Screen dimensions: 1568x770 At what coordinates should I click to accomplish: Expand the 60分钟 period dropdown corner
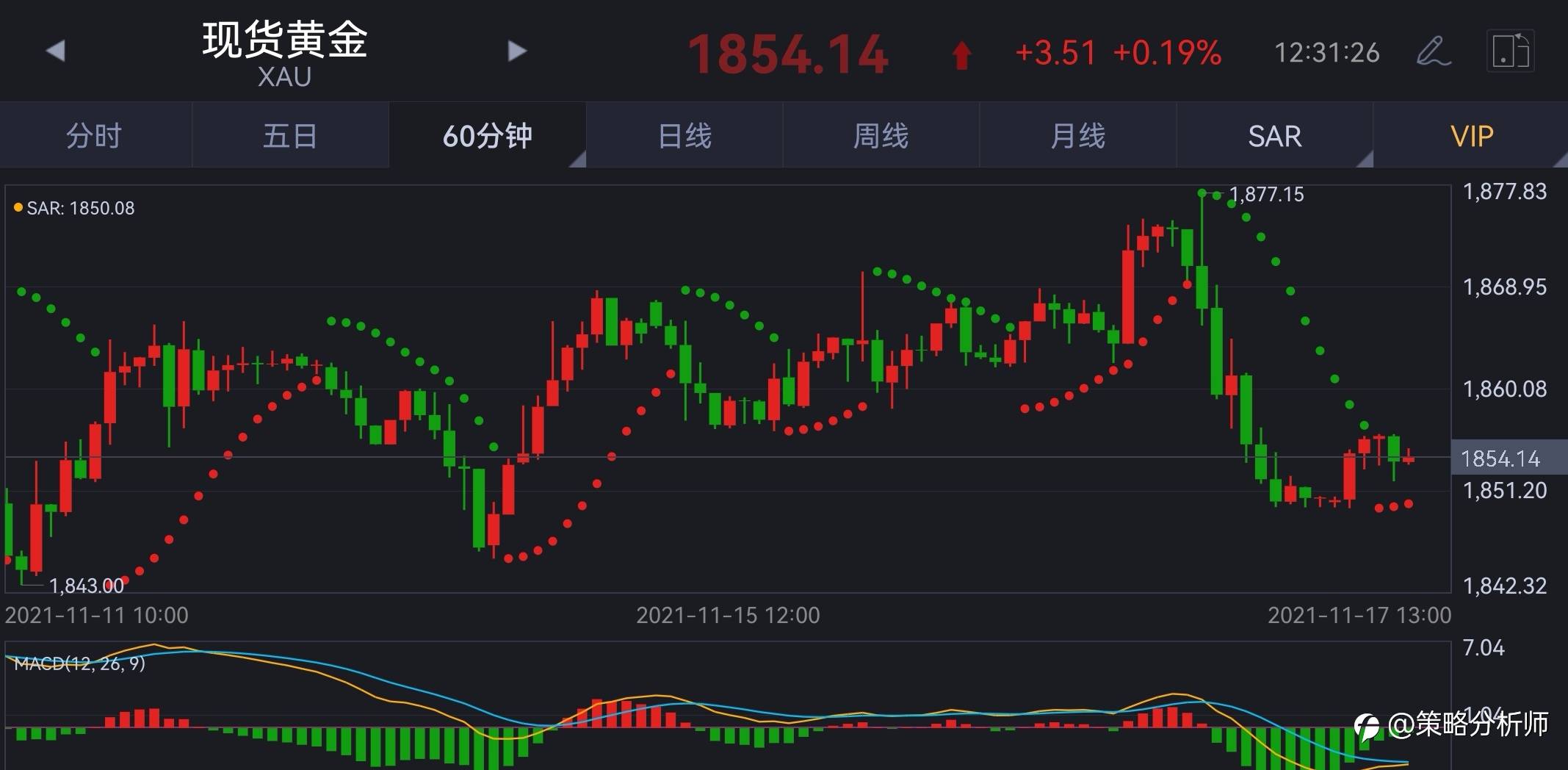(578, 159)
